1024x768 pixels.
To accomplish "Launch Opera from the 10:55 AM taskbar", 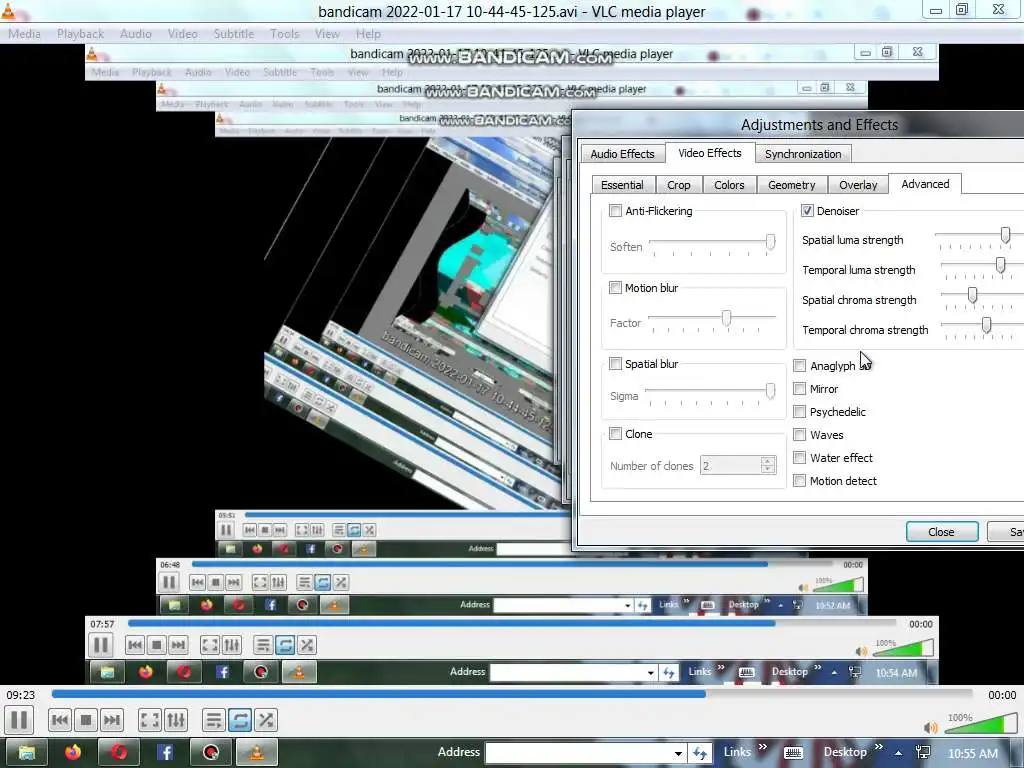I will click(119, 752).
